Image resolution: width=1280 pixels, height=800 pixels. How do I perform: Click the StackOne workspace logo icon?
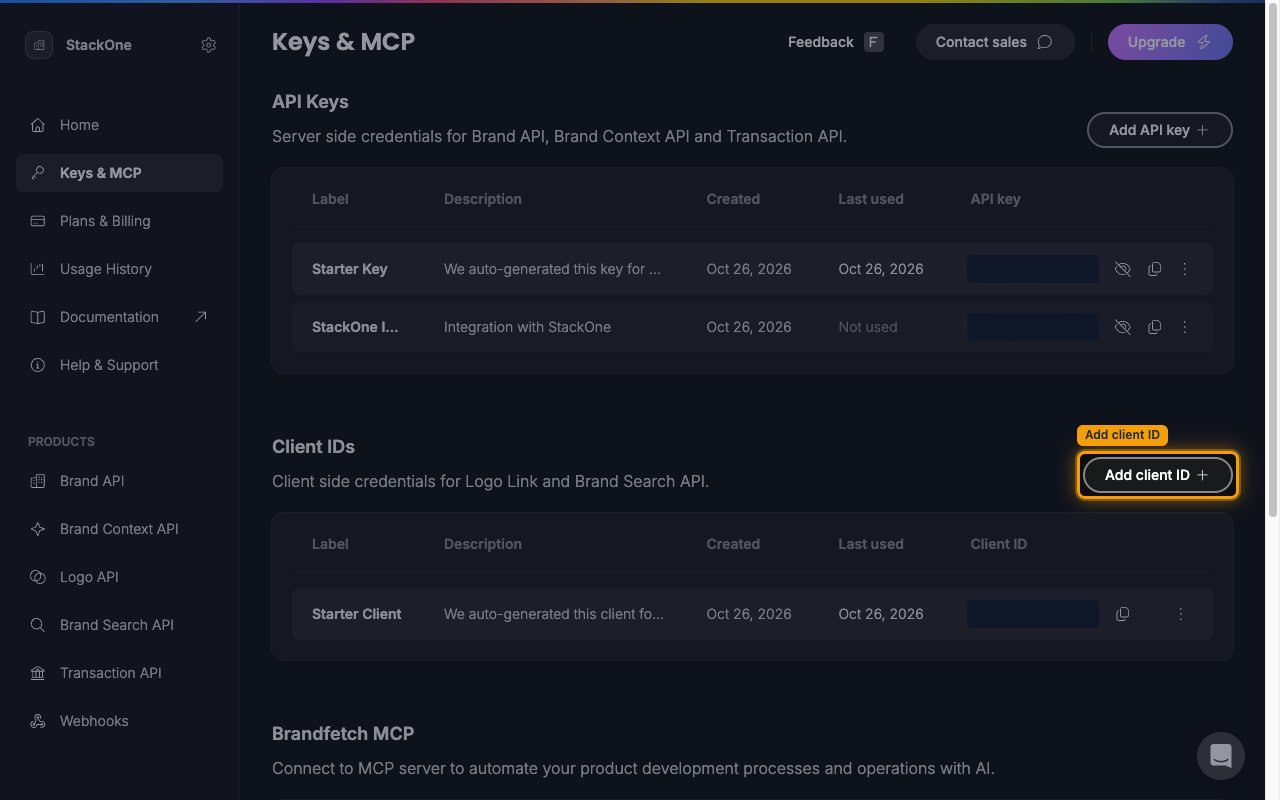point(39,45)
